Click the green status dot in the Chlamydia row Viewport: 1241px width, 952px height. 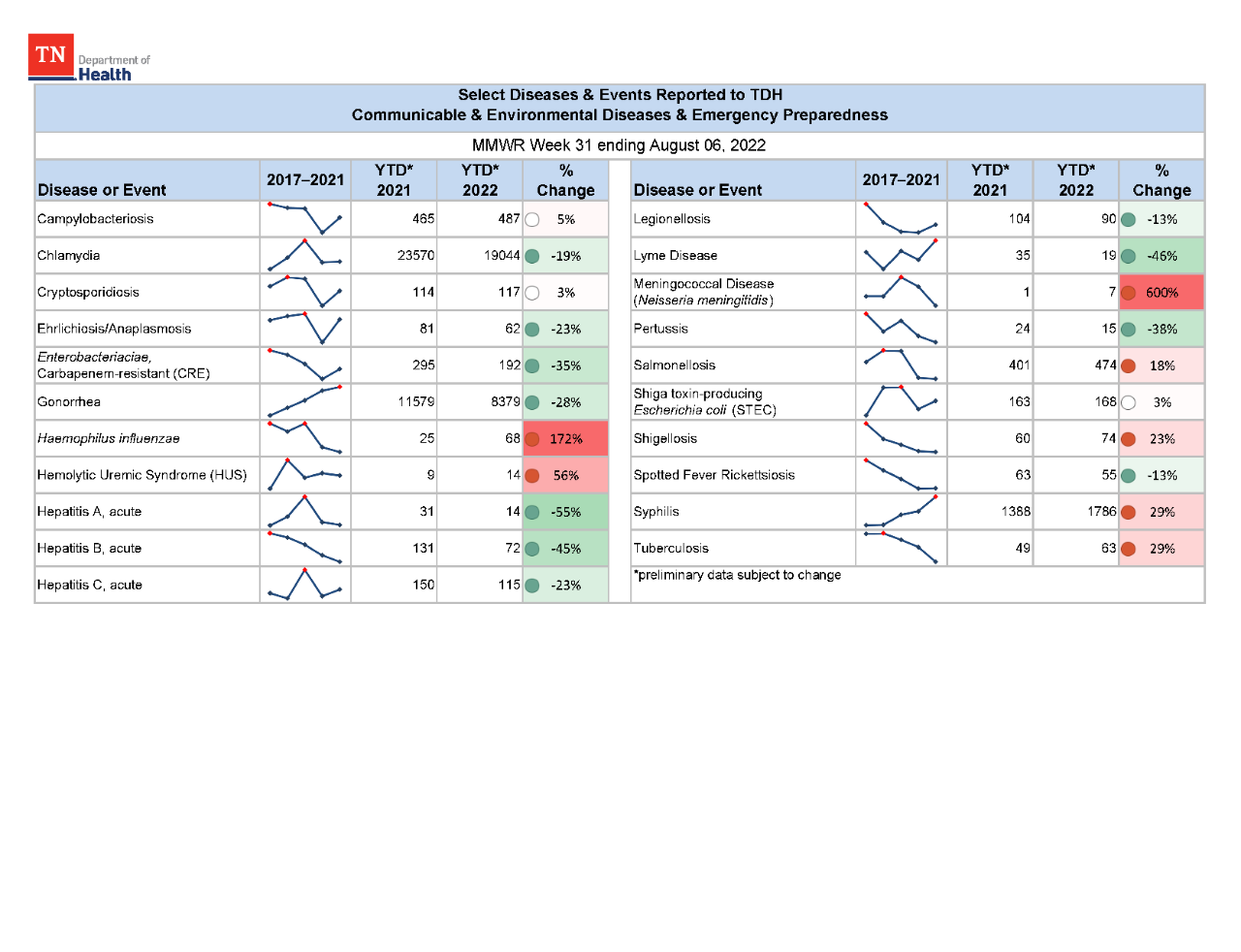[532, 257]
